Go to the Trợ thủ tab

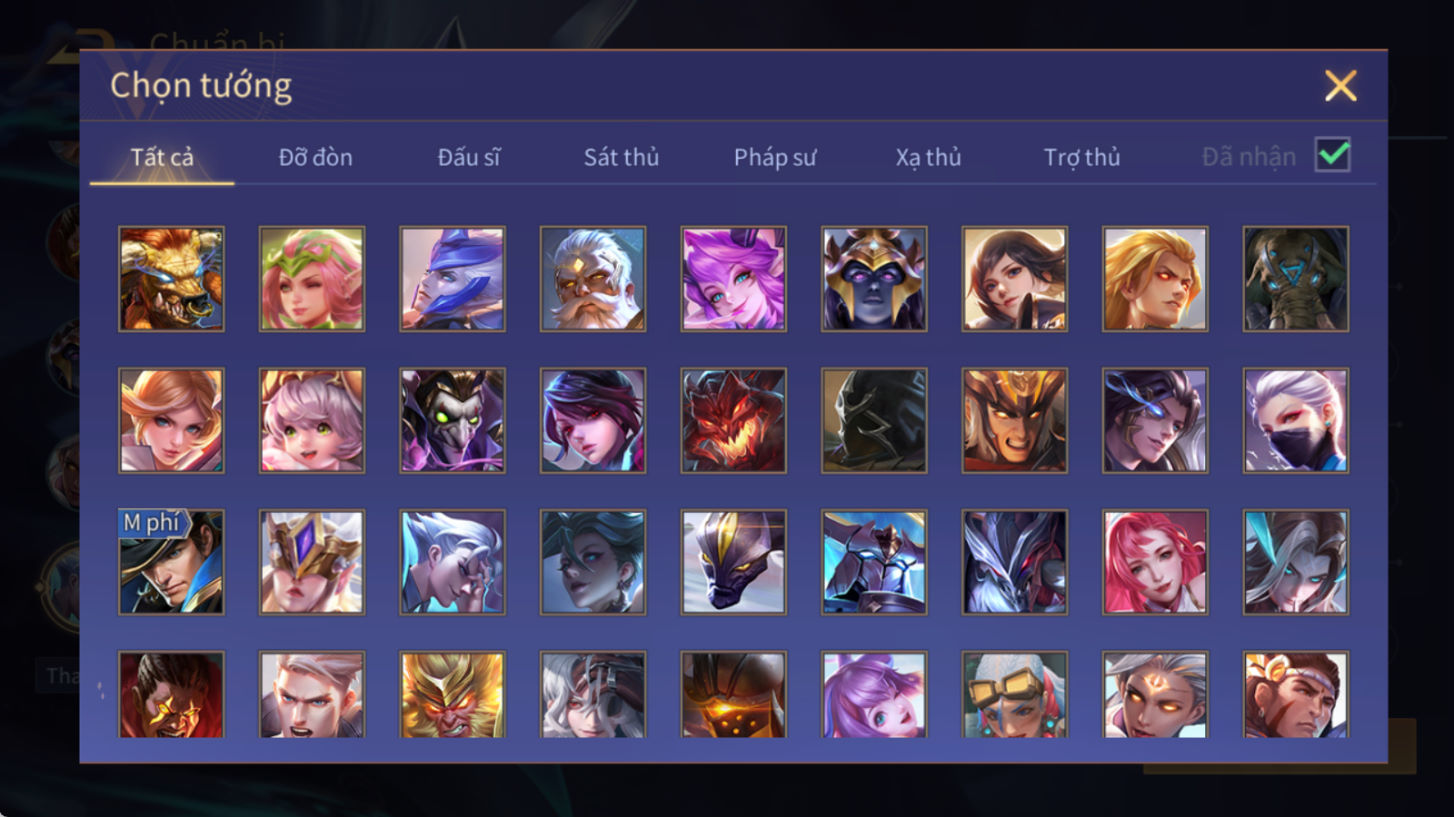(x=1082, y=157)
